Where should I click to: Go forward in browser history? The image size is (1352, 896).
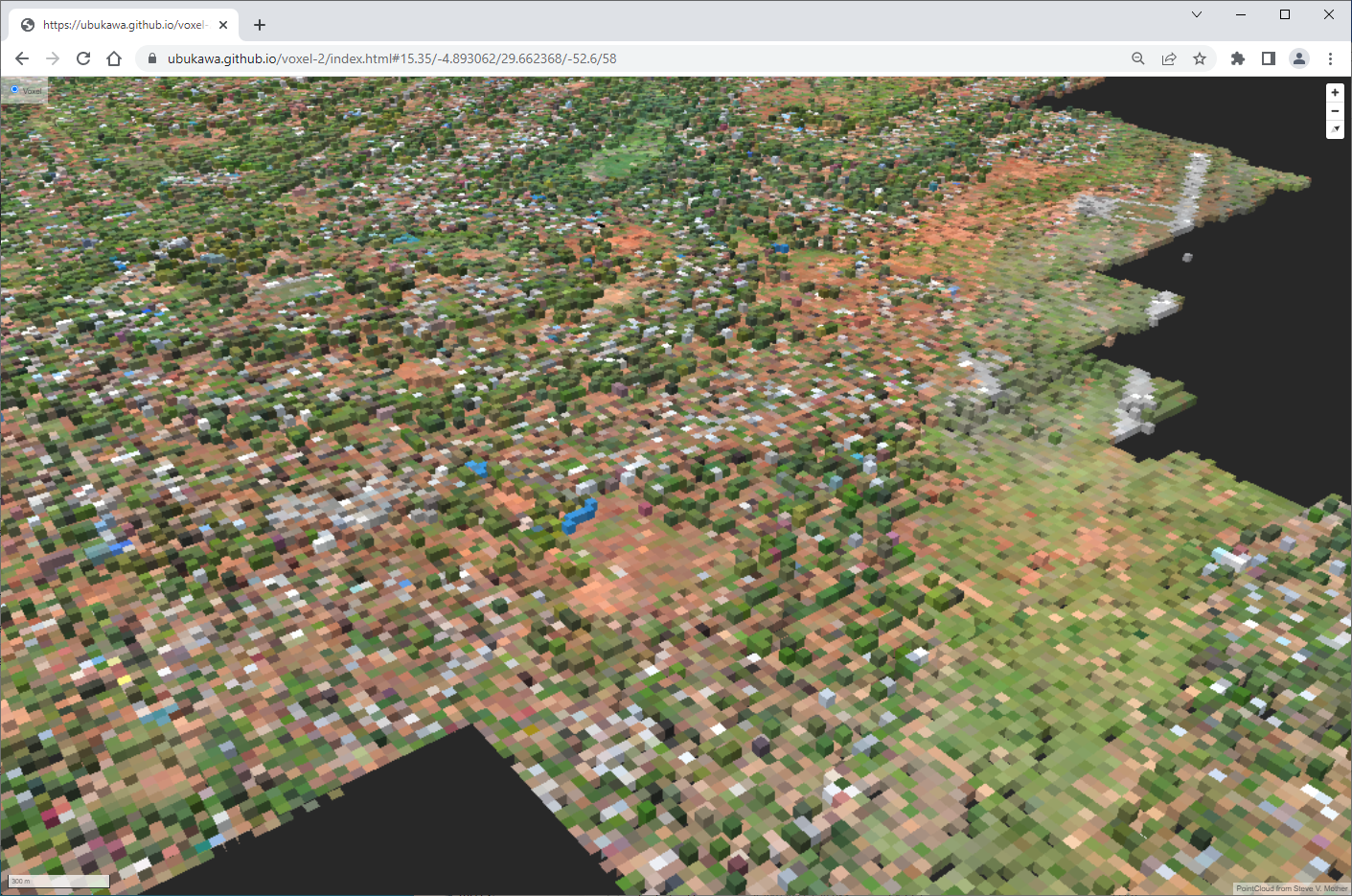pyautogui.click(x=53, y=58)
